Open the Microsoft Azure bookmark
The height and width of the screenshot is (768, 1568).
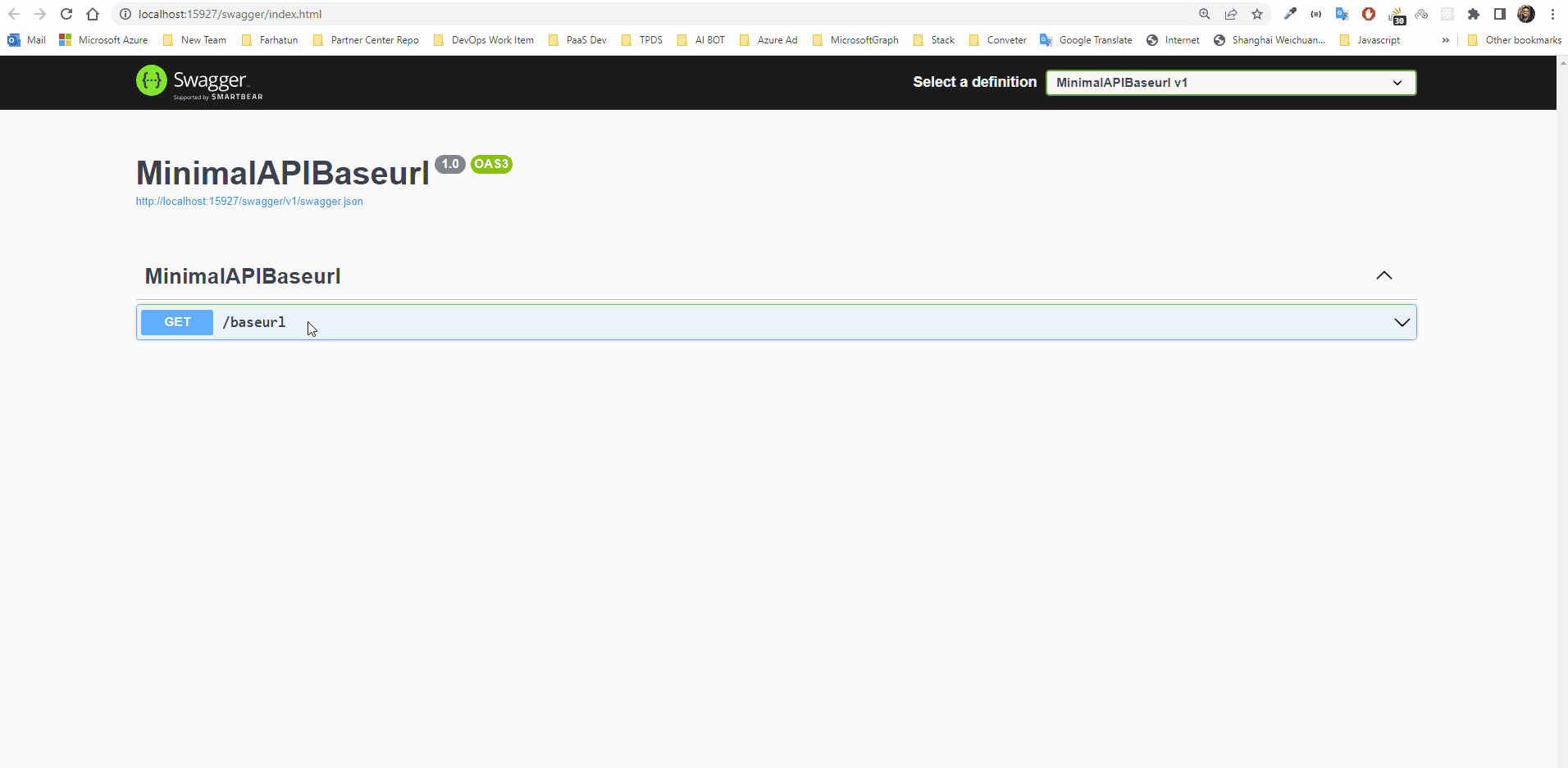pos(103,39)
